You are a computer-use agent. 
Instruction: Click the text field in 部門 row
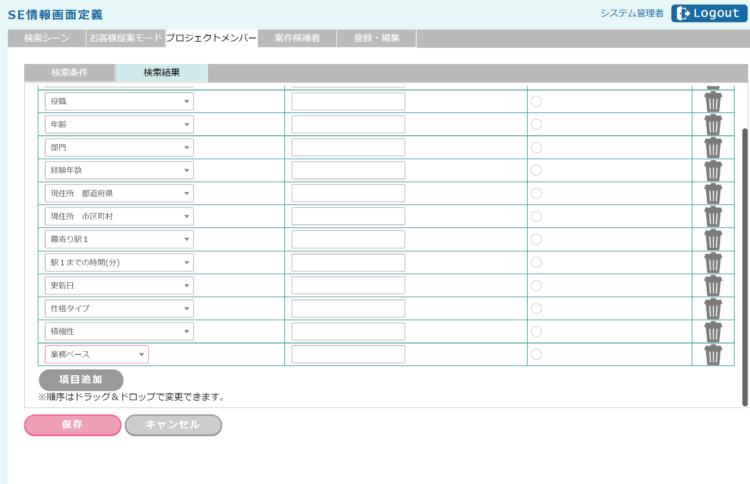348,147
